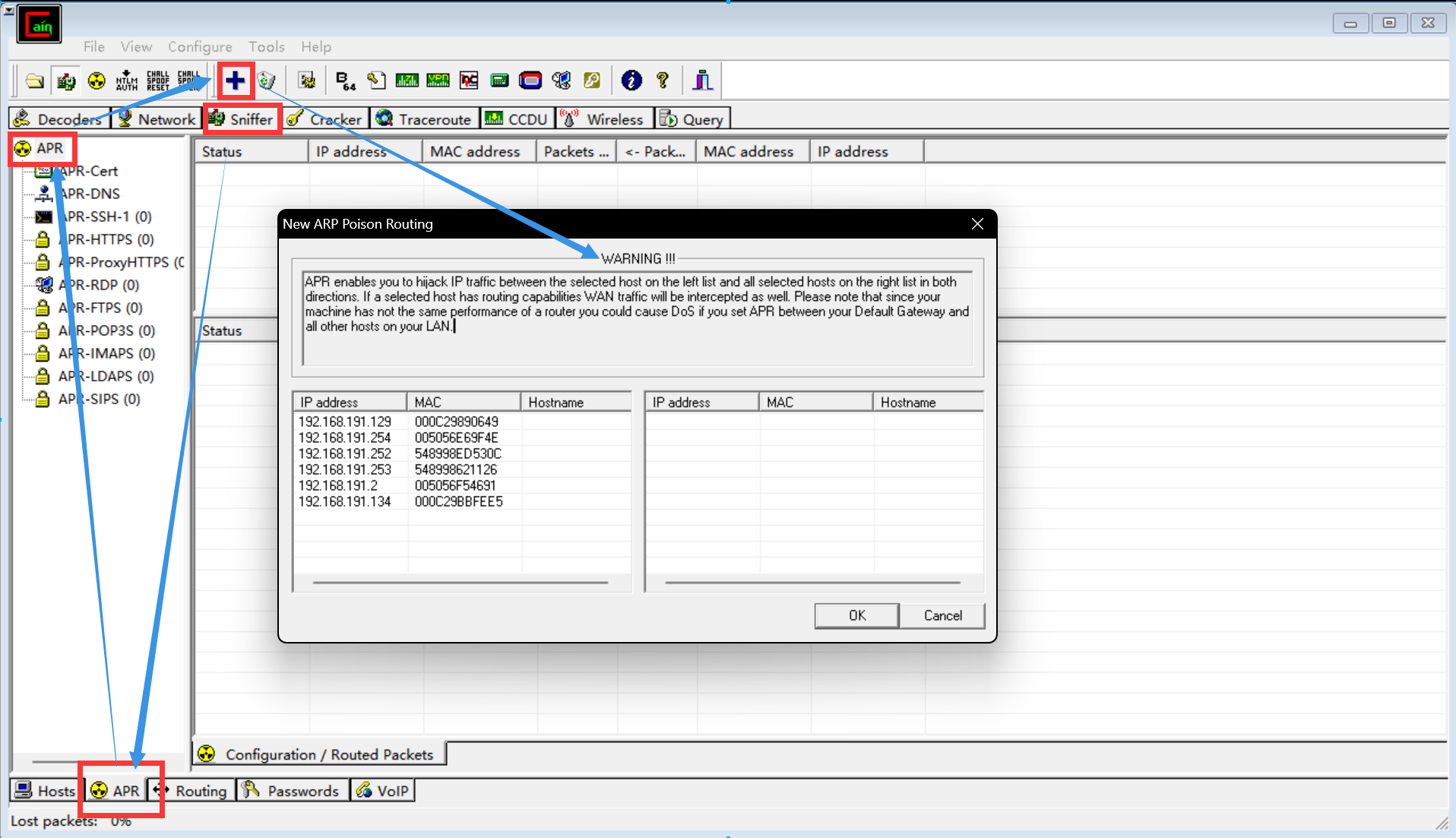Image resolution: width=1456 pixels, height=838 pixels.
Task: Select the VoIP bottom tab
Action: click(383, 791)
